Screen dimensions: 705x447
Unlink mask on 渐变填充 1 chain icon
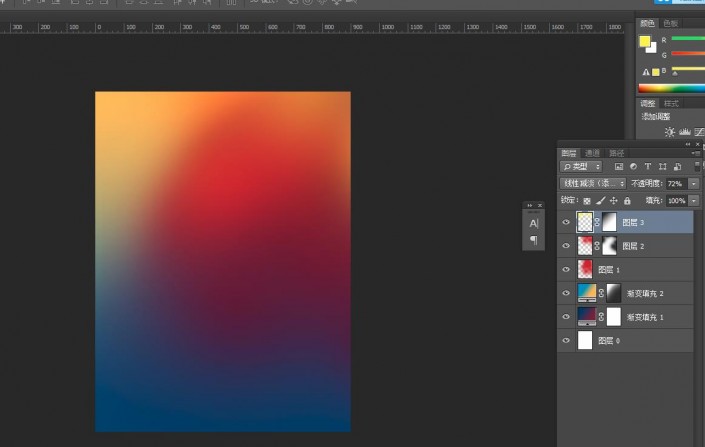click(x=601, y=317)
